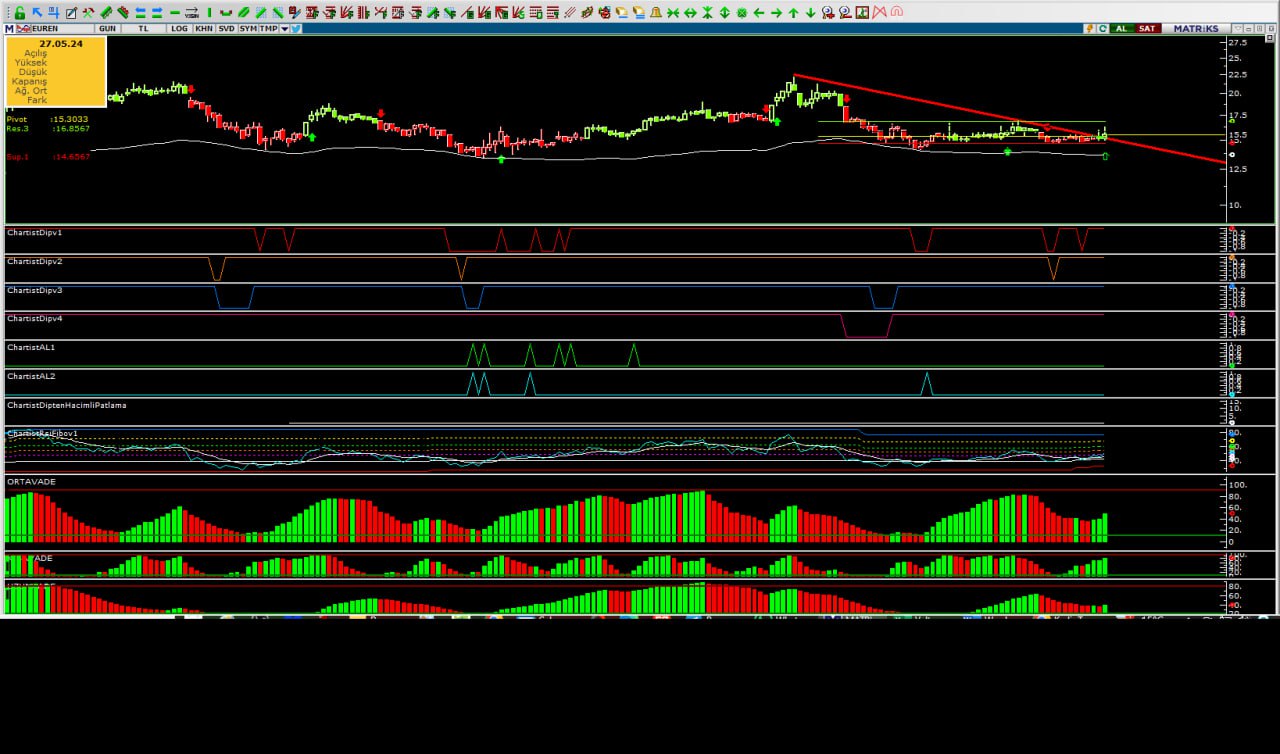Select the ORTAVADE panel label
This screenshot has height=754, width=1280.
click(31, 481)
